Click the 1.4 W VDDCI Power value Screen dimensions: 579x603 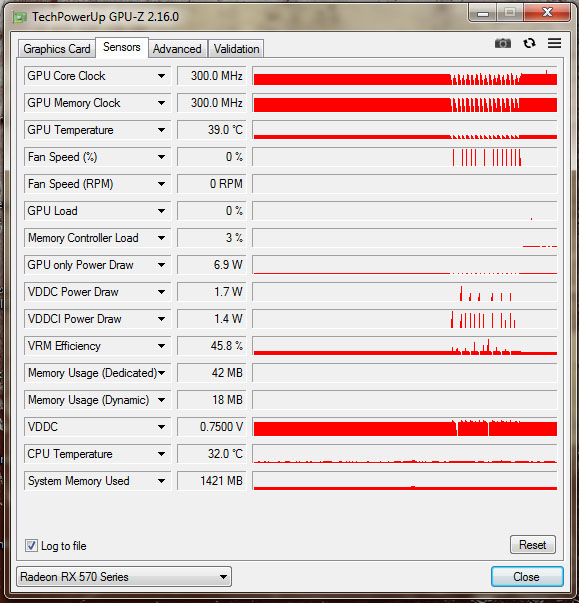point(211,319)
